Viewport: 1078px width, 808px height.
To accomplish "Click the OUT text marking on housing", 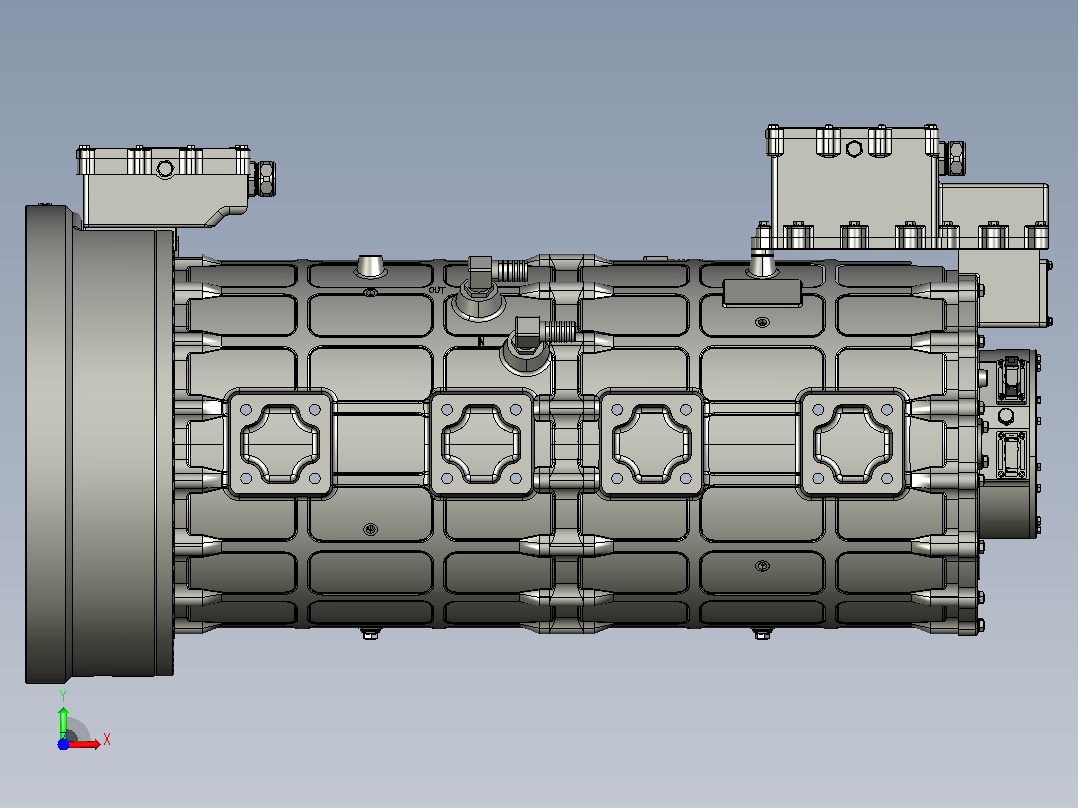I will (x=437, y=290).
